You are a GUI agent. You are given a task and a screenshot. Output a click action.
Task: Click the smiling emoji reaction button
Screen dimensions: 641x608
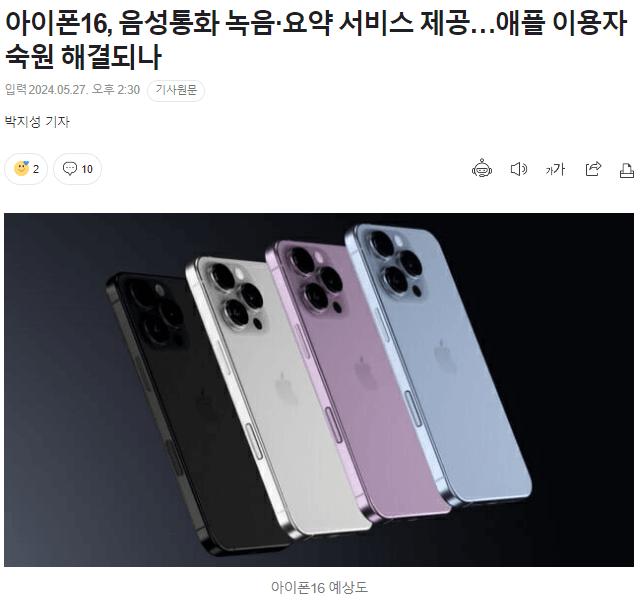click(x=26, y=169)
